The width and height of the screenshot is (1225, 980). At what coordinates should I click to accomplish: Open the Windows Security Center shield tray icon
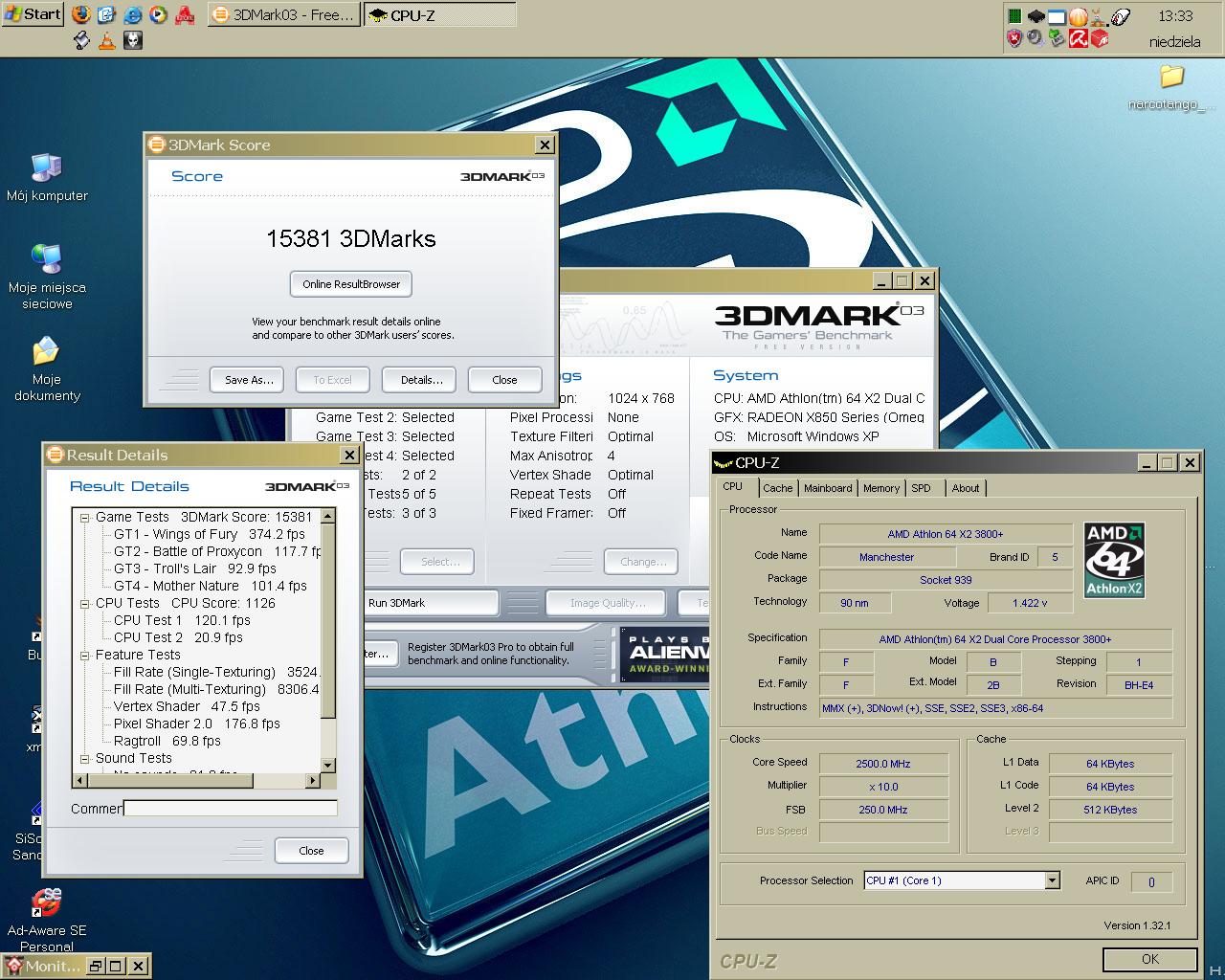pyautogui.click(x=1014, y=38)
